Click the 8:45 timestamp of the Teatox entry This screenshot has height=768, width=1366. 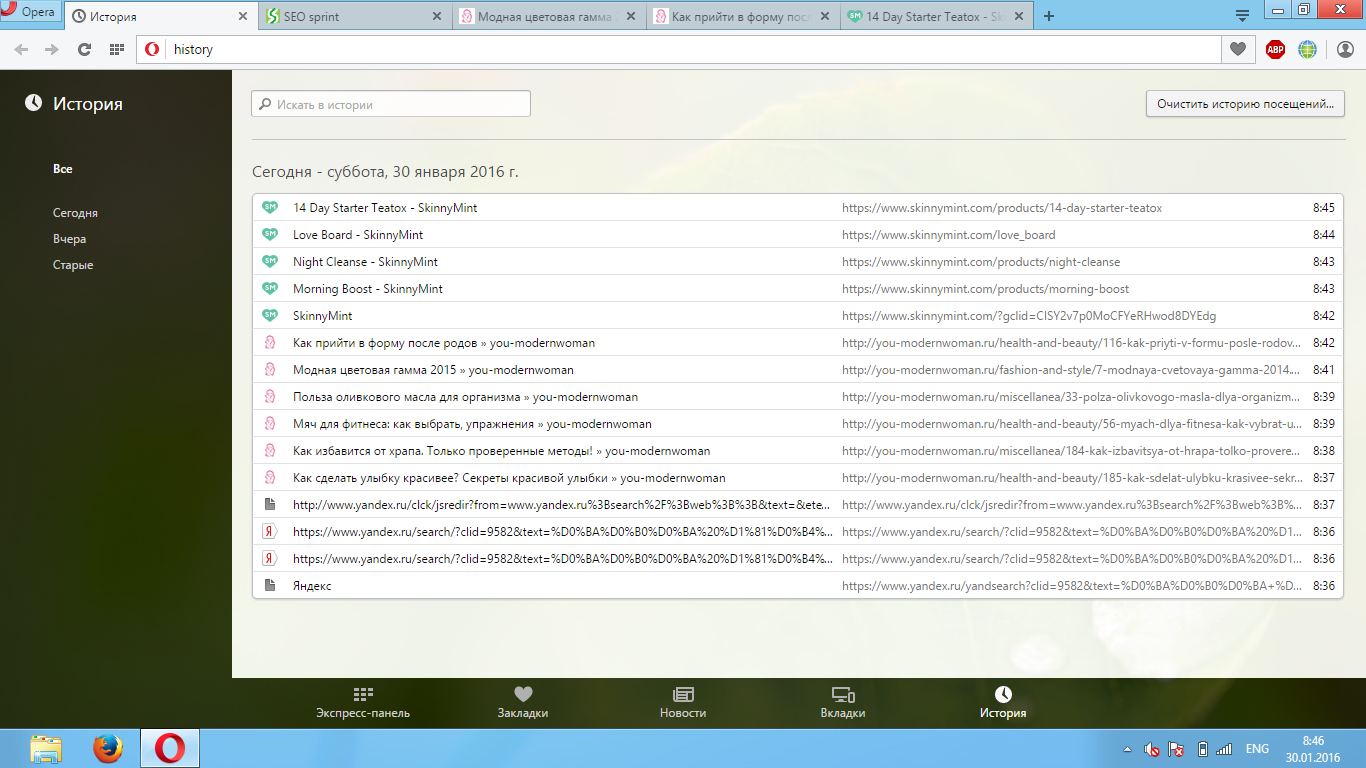[1324, 208]
